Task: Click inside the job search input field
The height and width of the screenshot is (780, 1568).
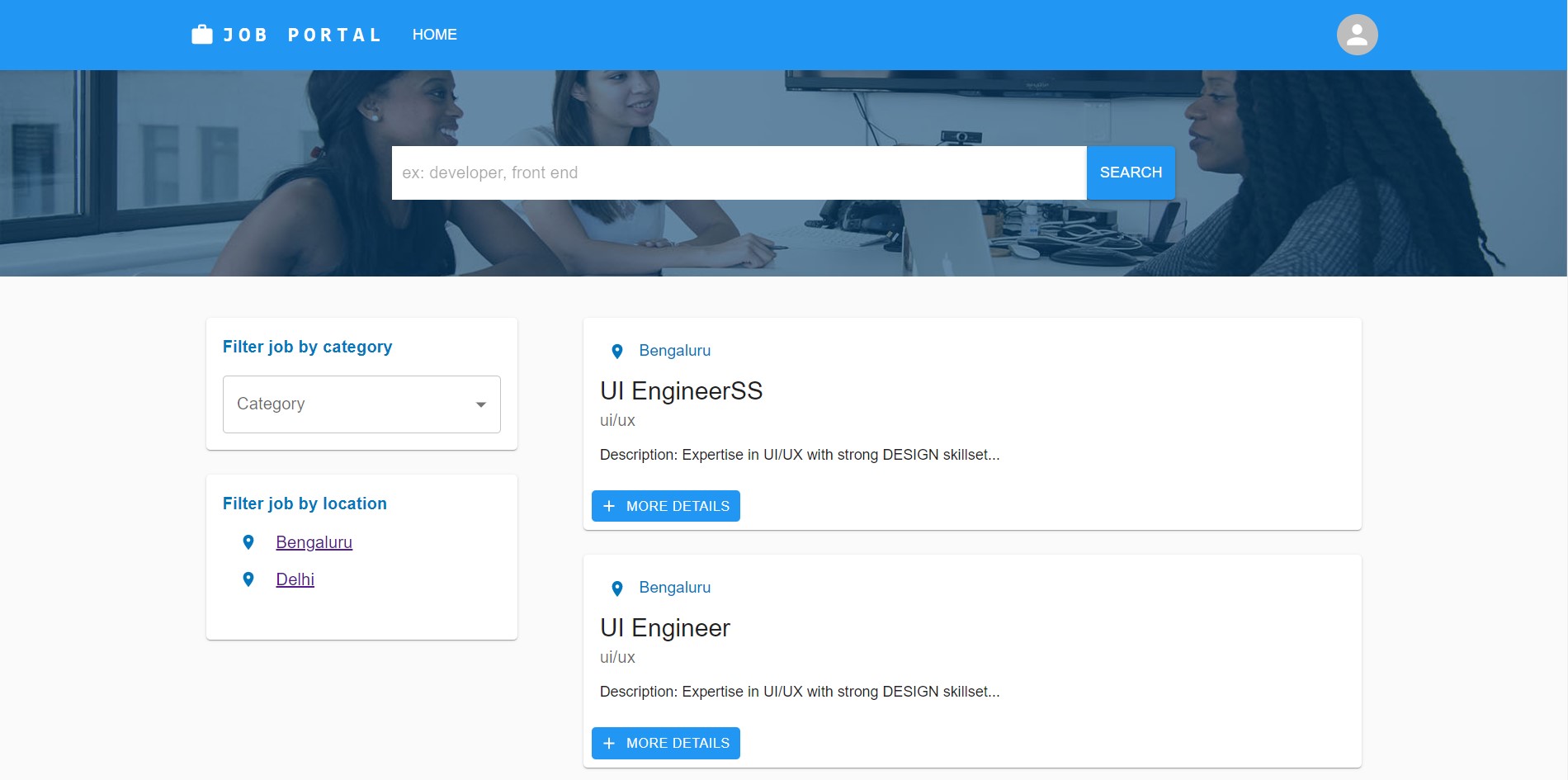Action: click(739, 173)
